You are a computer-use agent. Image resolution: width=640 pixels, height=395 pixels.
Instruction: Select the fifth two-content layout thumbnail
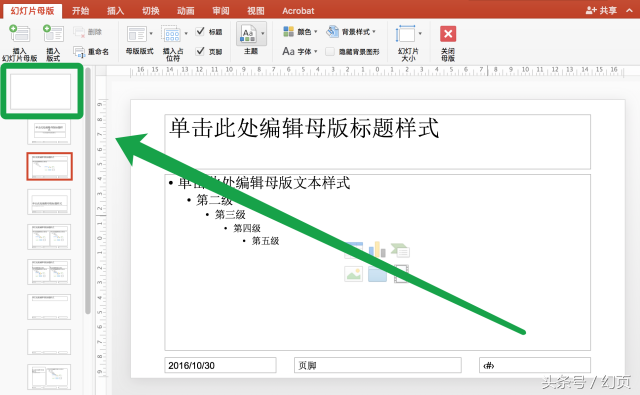click(x=49, y=237)
